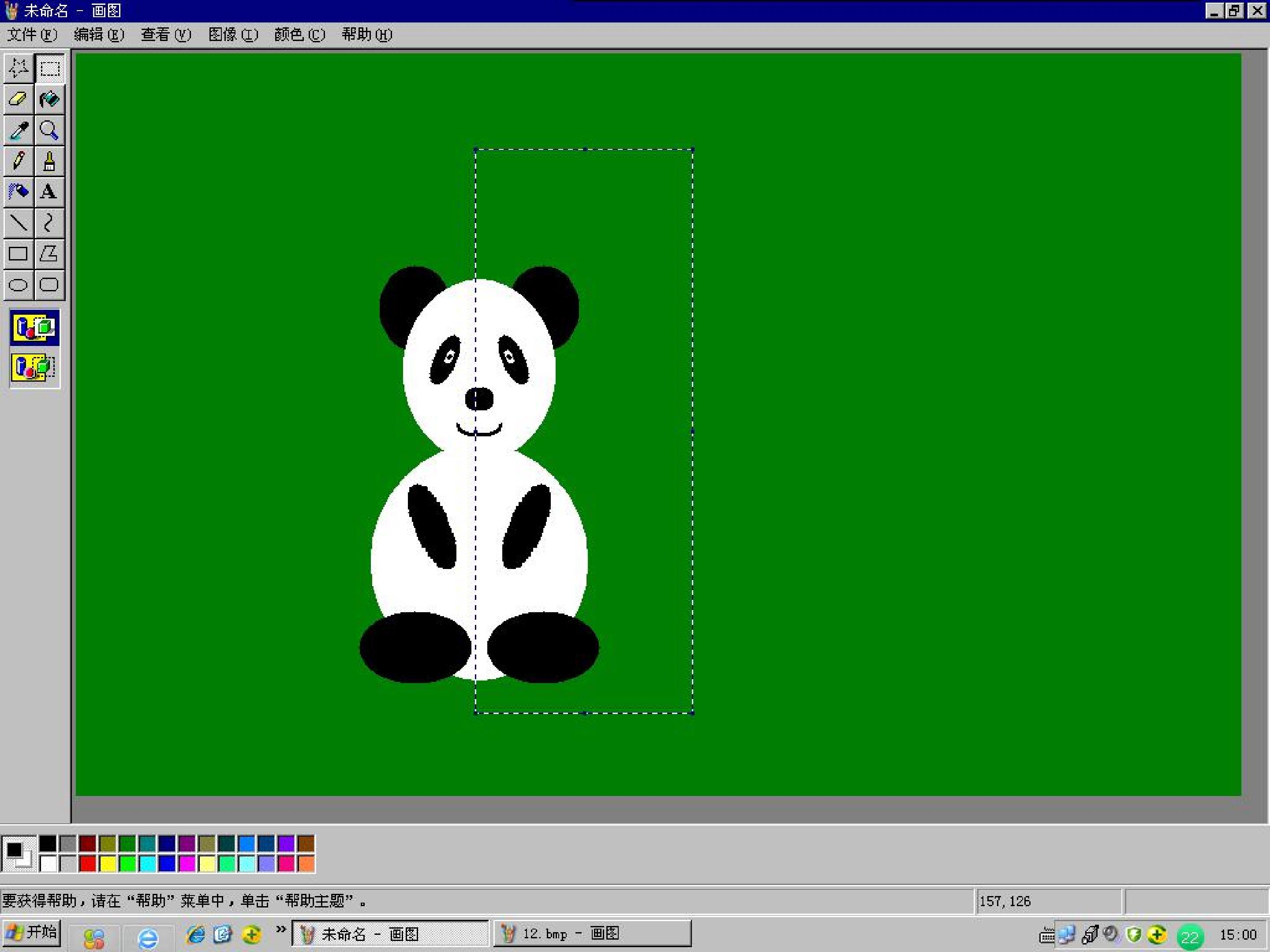Open the 编辑(E) menu

coord(99,34)
